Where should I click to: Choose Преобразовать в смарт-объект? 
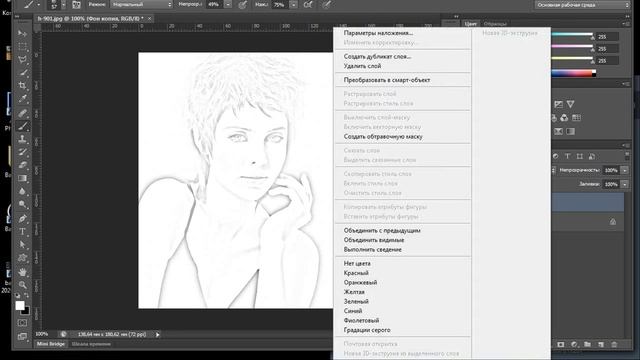point(387,80)
